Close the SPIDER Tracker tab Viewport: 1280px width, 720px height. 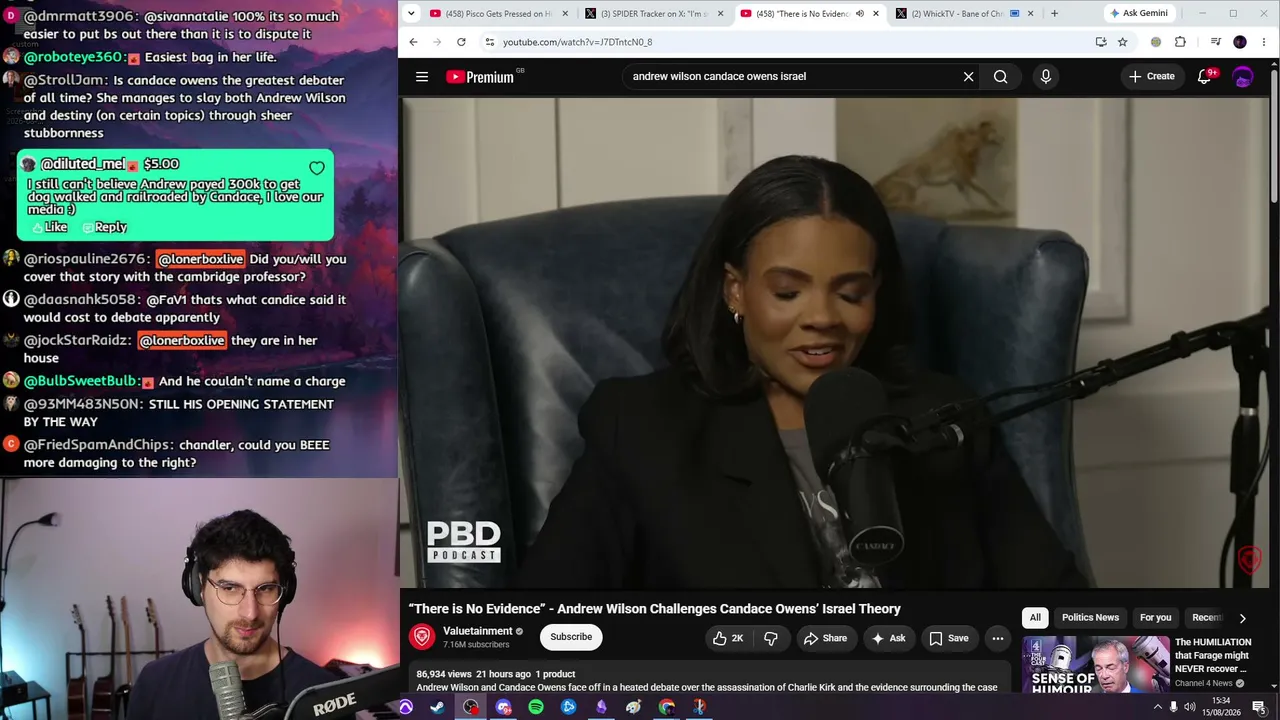720,14
